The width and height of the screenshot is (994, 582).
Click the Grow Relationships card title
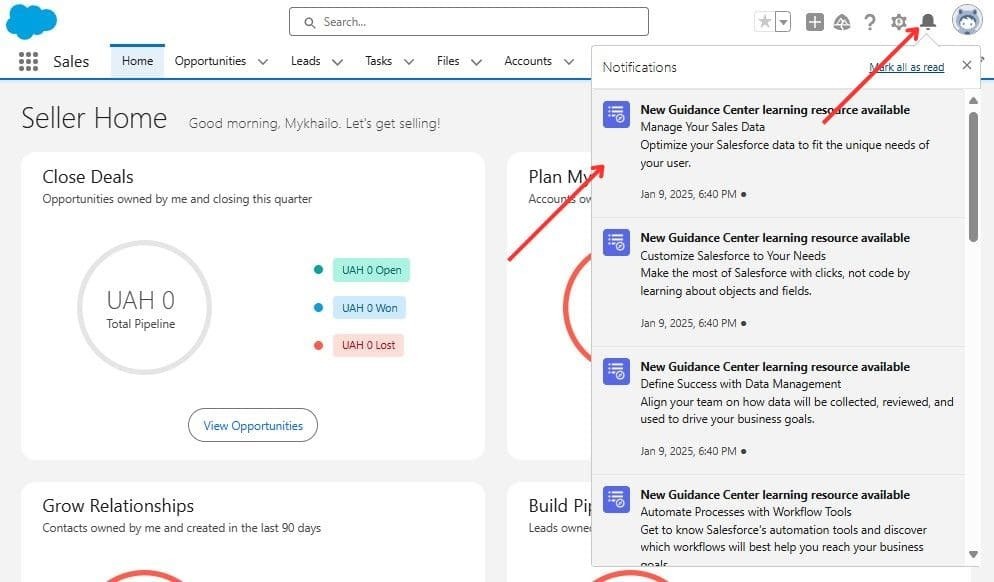pos(118,506)
